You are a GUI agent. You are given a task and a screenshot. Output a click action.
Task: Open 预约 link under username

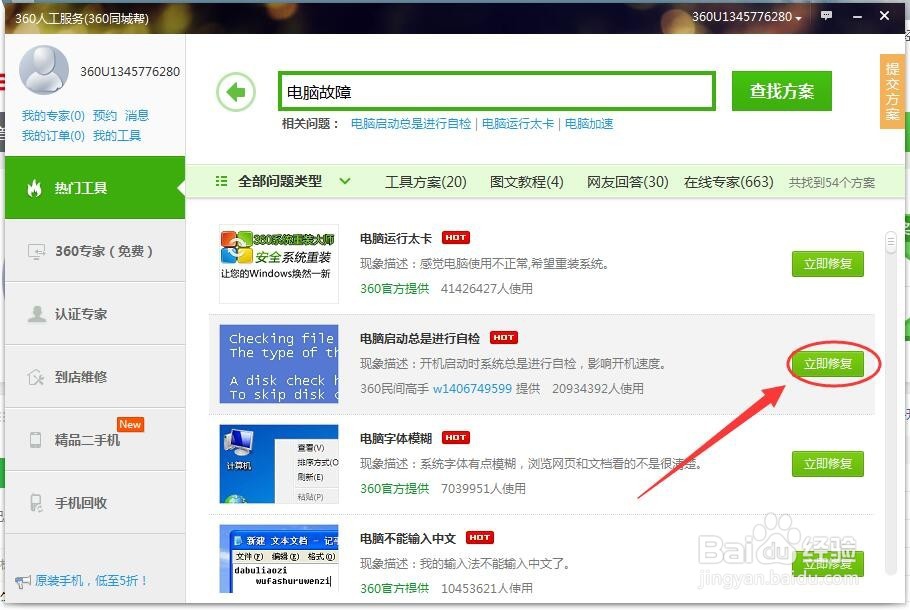click(x=104, y=115)
